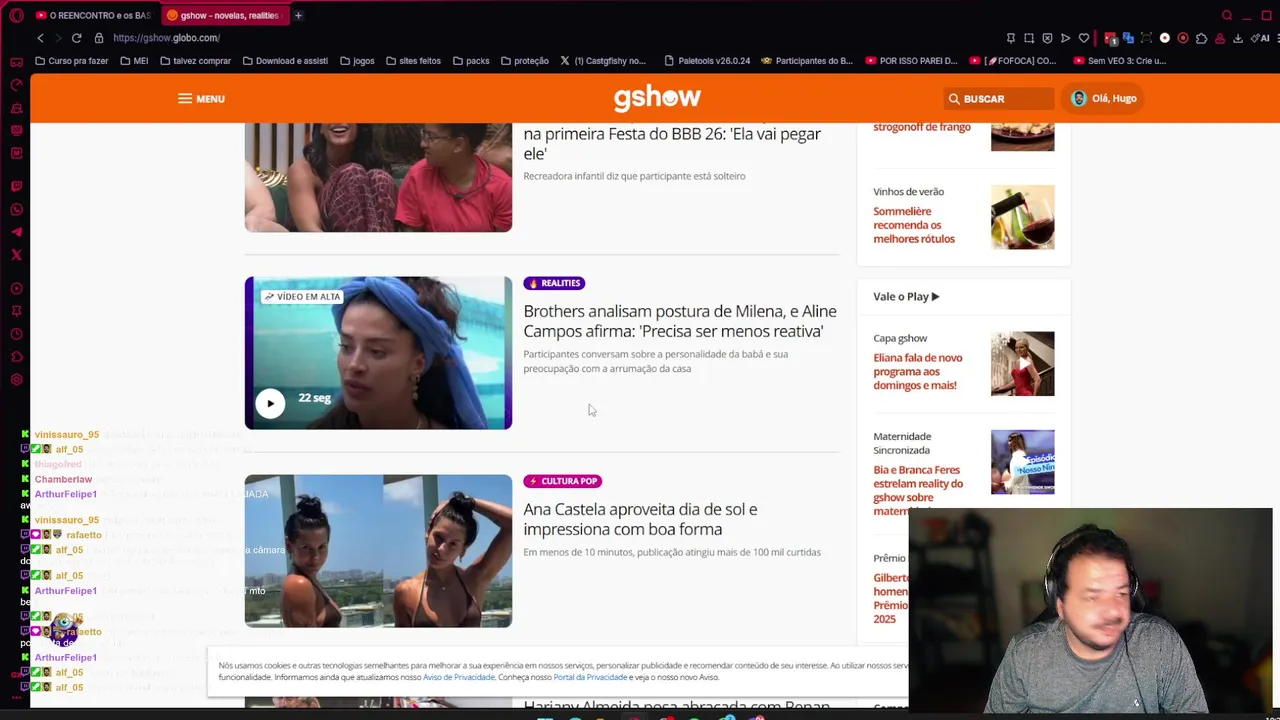1280x720 pixels.
Task: Open the Paletools v26.0.24 bookmark
Action: point(707,61)
